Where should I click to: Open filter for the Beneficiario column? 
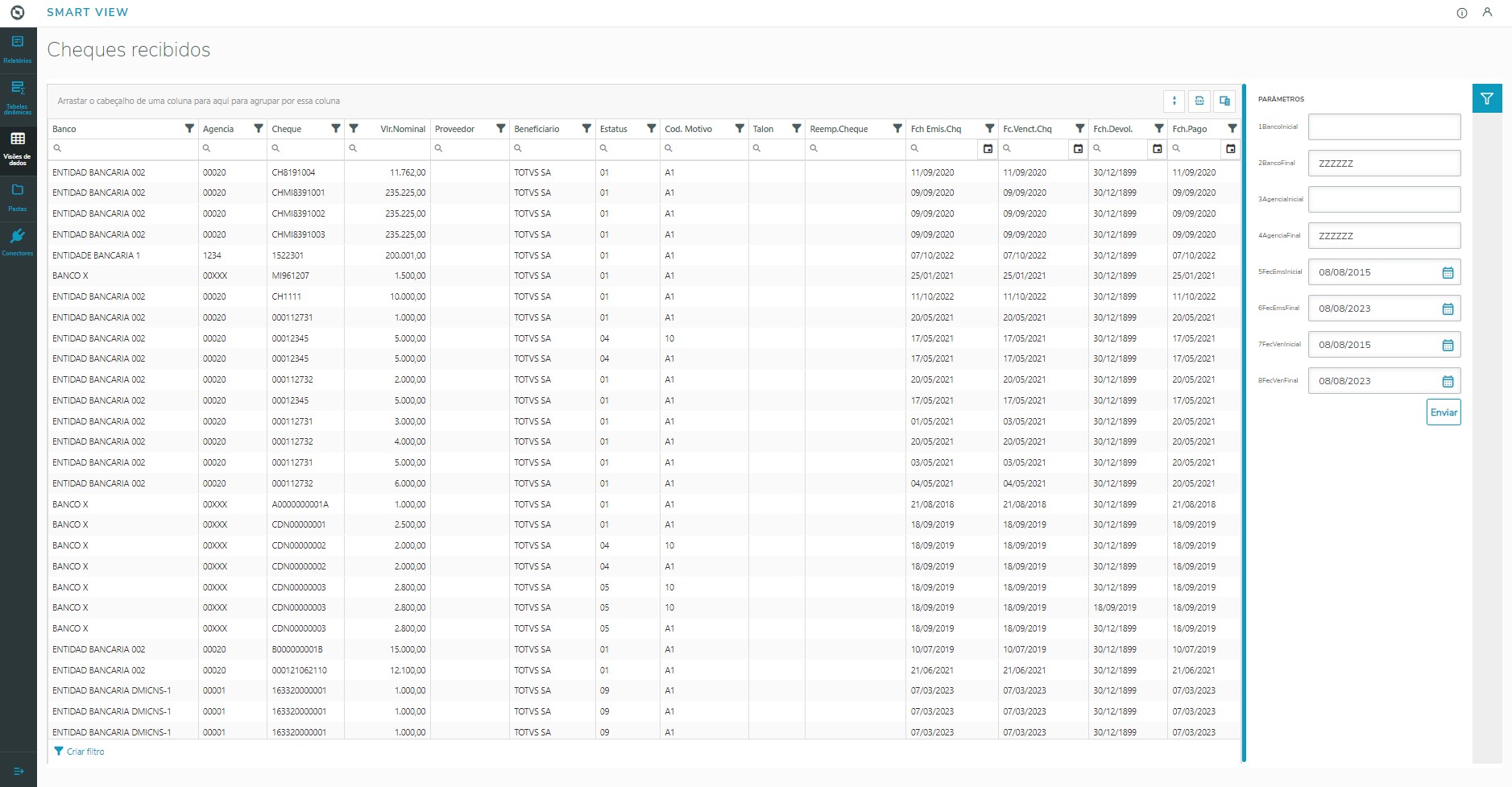[x=586, y=129]
